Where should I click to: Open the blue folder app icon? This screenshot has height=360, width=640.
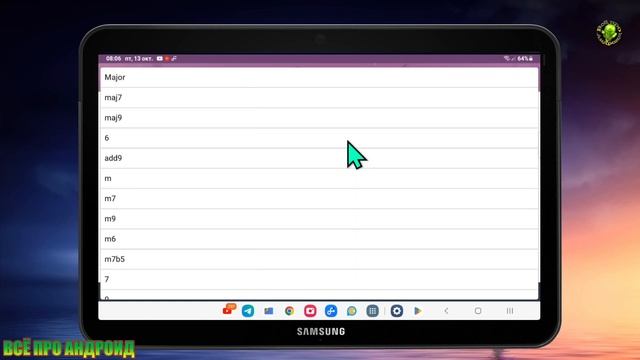click(x=269, y=311)
